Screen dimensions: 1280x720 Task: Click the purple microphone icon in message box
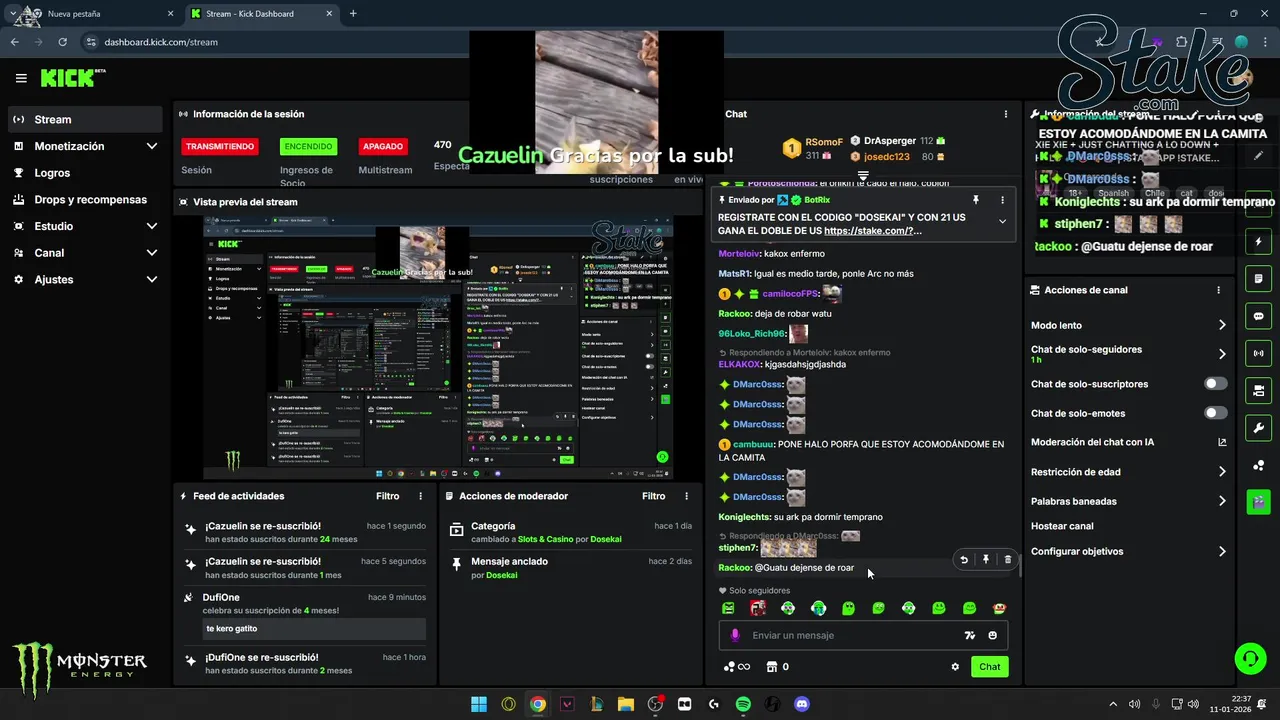click(735, 635)
